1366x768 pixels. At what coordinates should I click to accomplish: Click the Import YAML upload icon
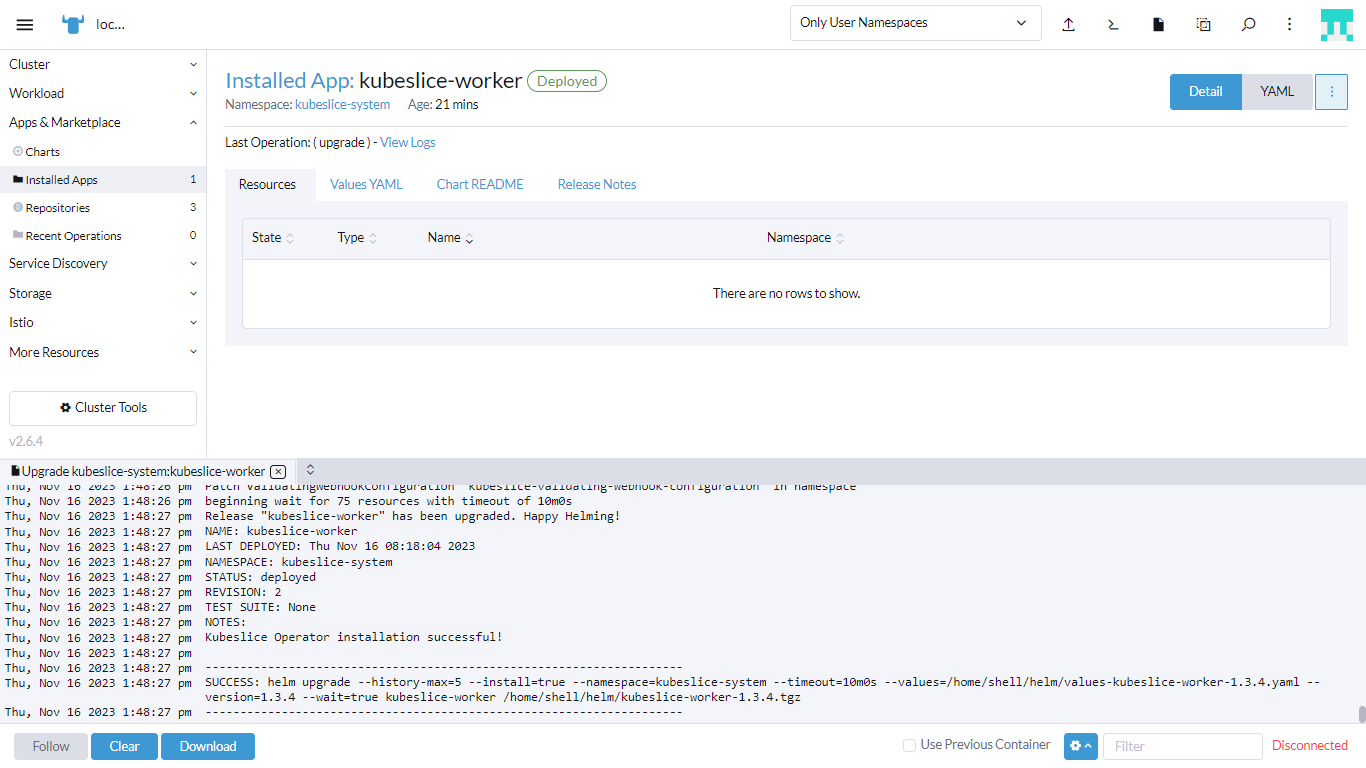pyautogui.click(x=1068, y=25)
